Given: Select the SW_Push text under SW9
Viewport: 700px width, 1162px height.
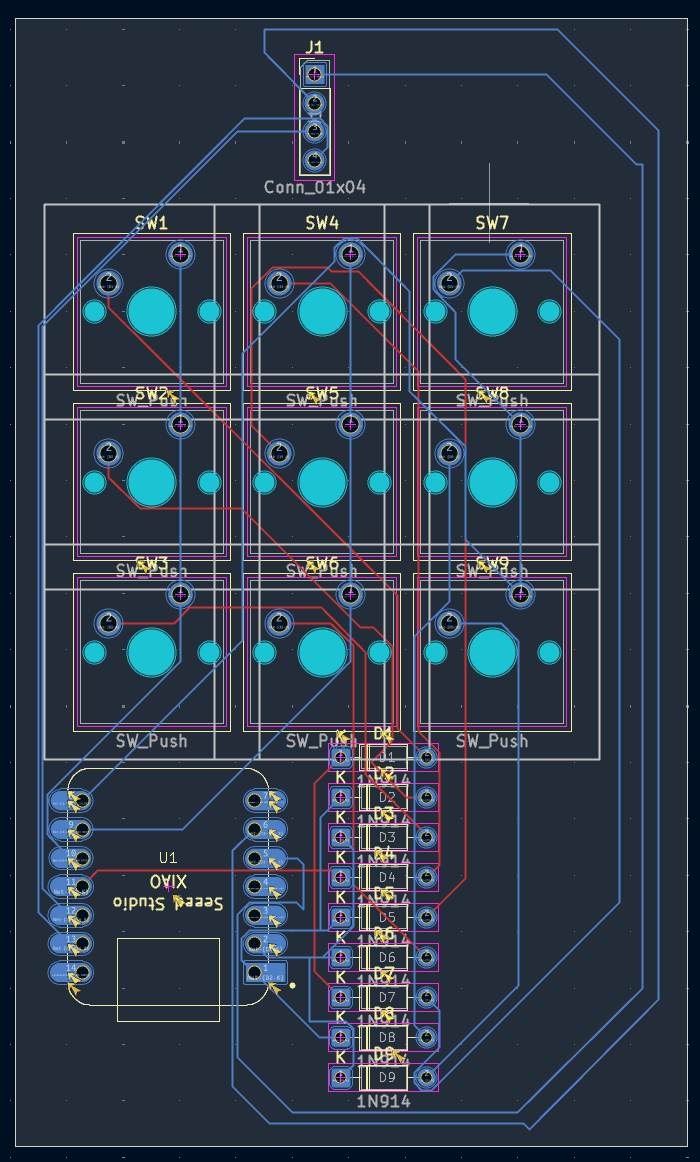Looking at the screenshot, I should point(492,740).
